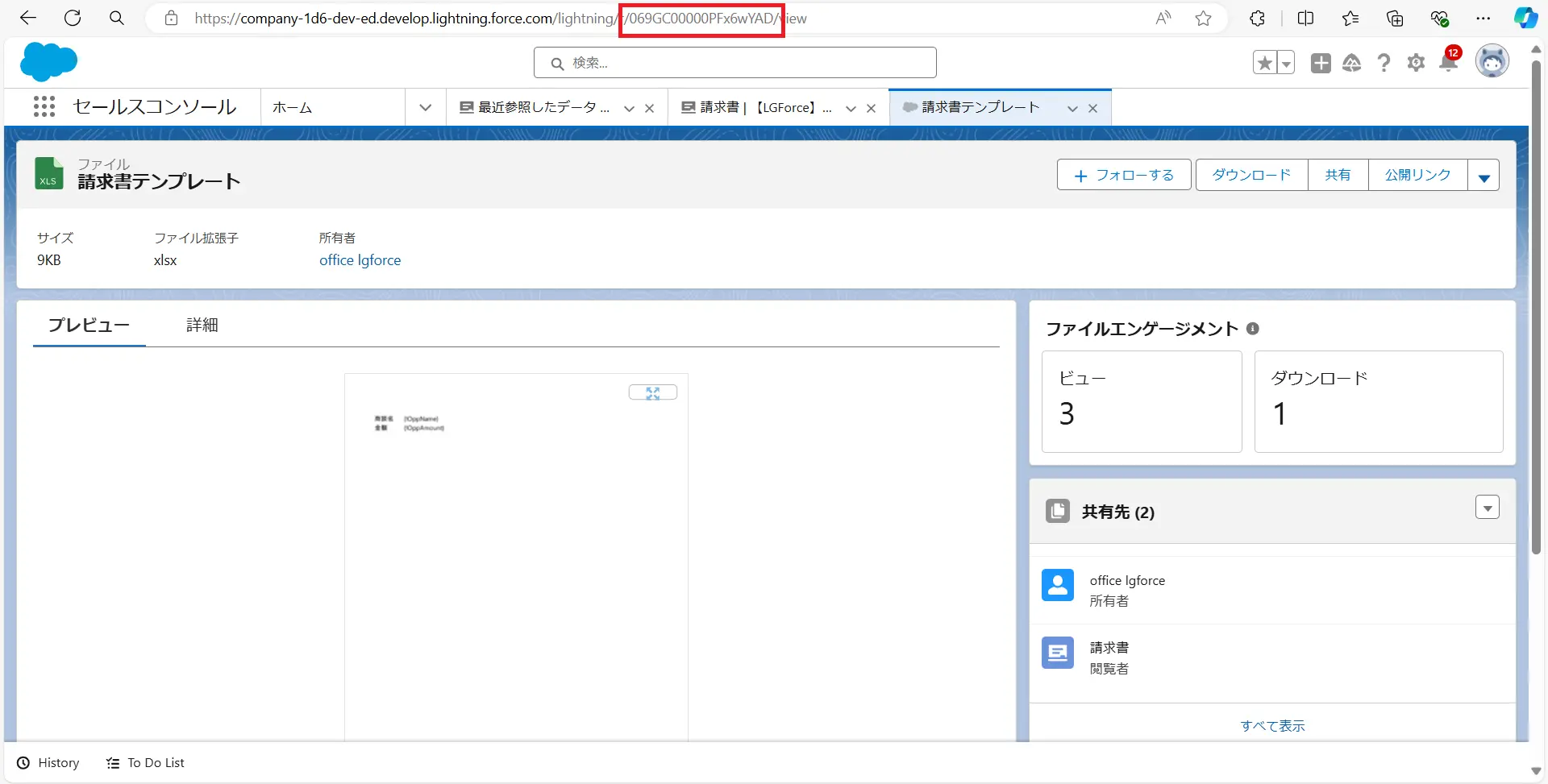This screenshot has width=1548, height=784.
Task: Expand more file actions dropdown next to 公開リンク
Action: pos(1483,176)
